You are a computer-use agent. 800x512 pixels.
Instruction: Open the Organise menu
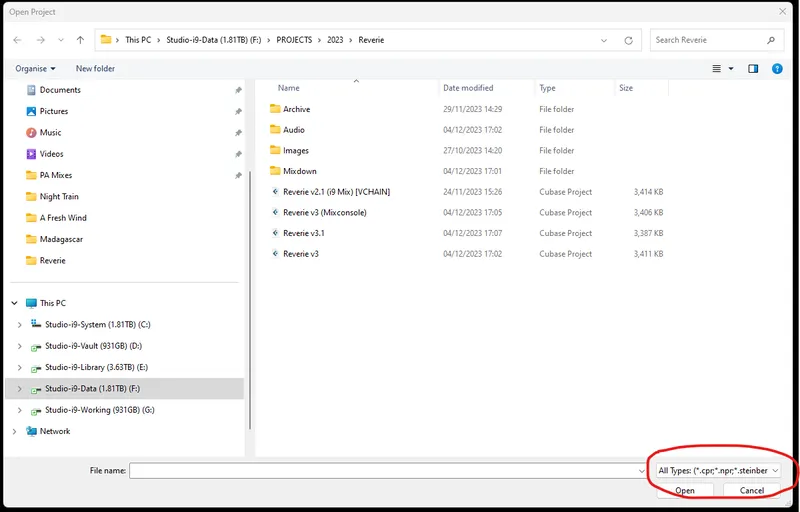pyautogui.click(x=35, y=68)
